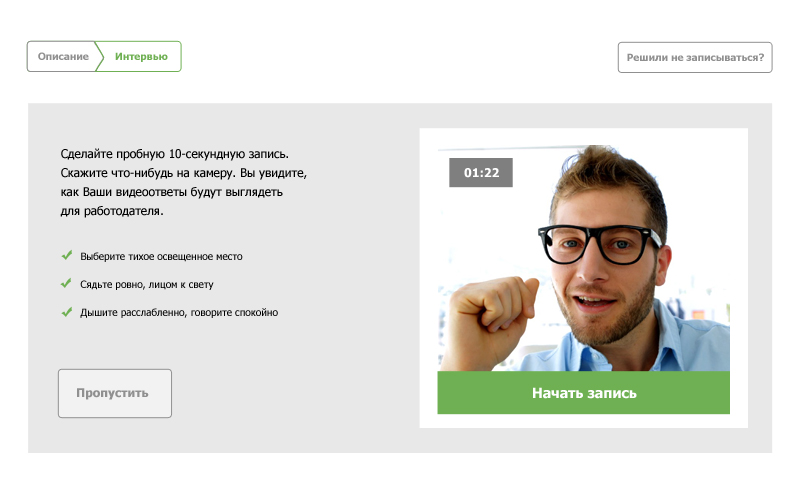Viewport: 800px width, 497px height.
Task: Click the Решили не записываться? button
Action: click(695, 58)
